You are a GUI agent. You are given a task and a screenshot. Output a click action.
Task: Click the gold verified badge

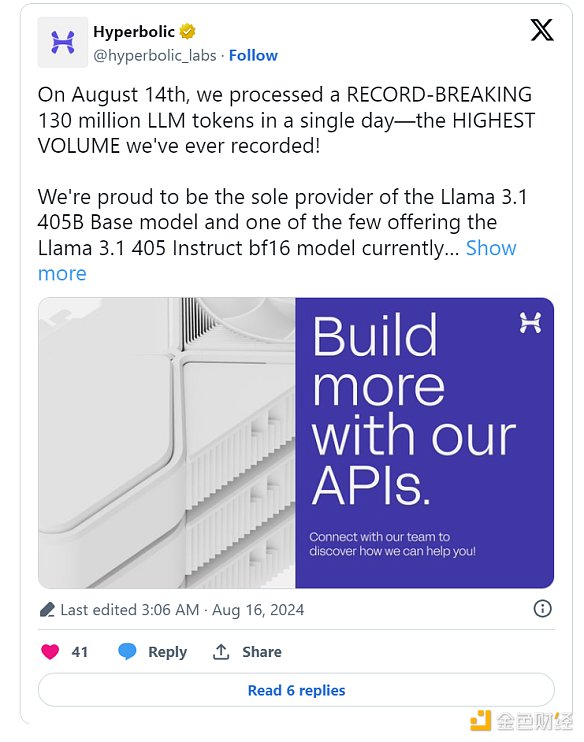tap(187, 32)
